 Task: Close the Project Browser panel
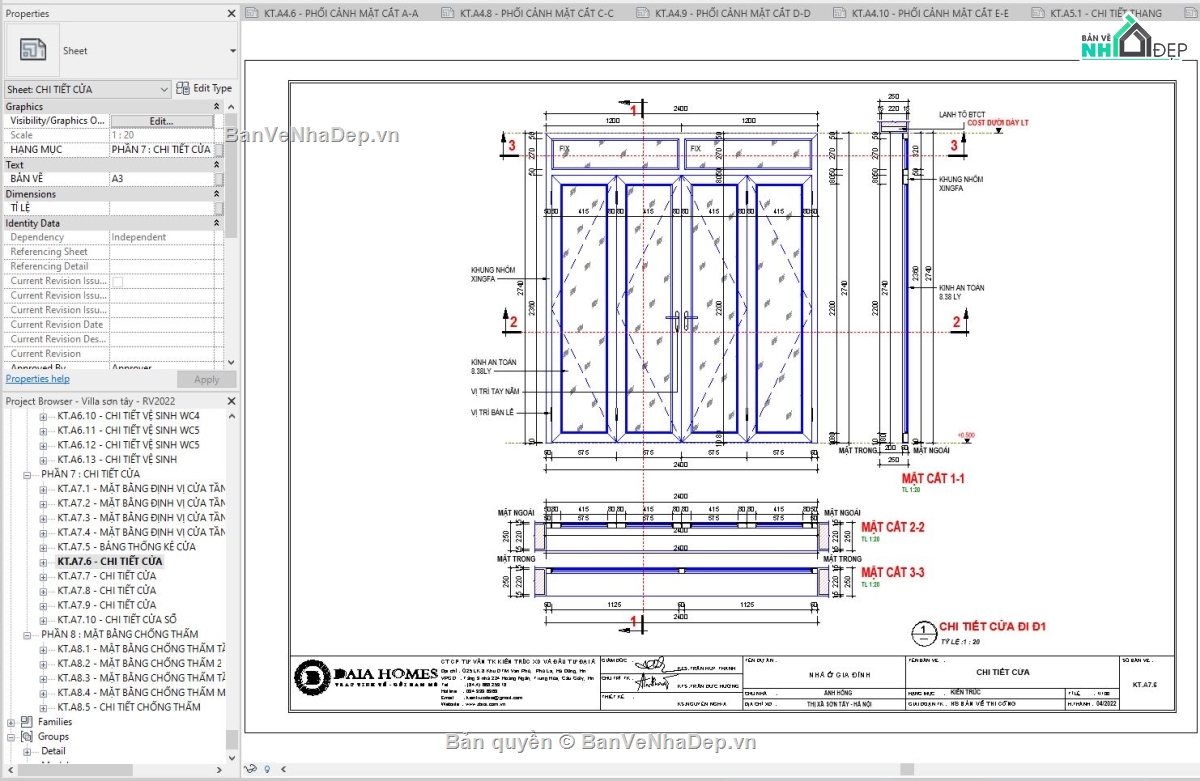(x=231, y=401)
